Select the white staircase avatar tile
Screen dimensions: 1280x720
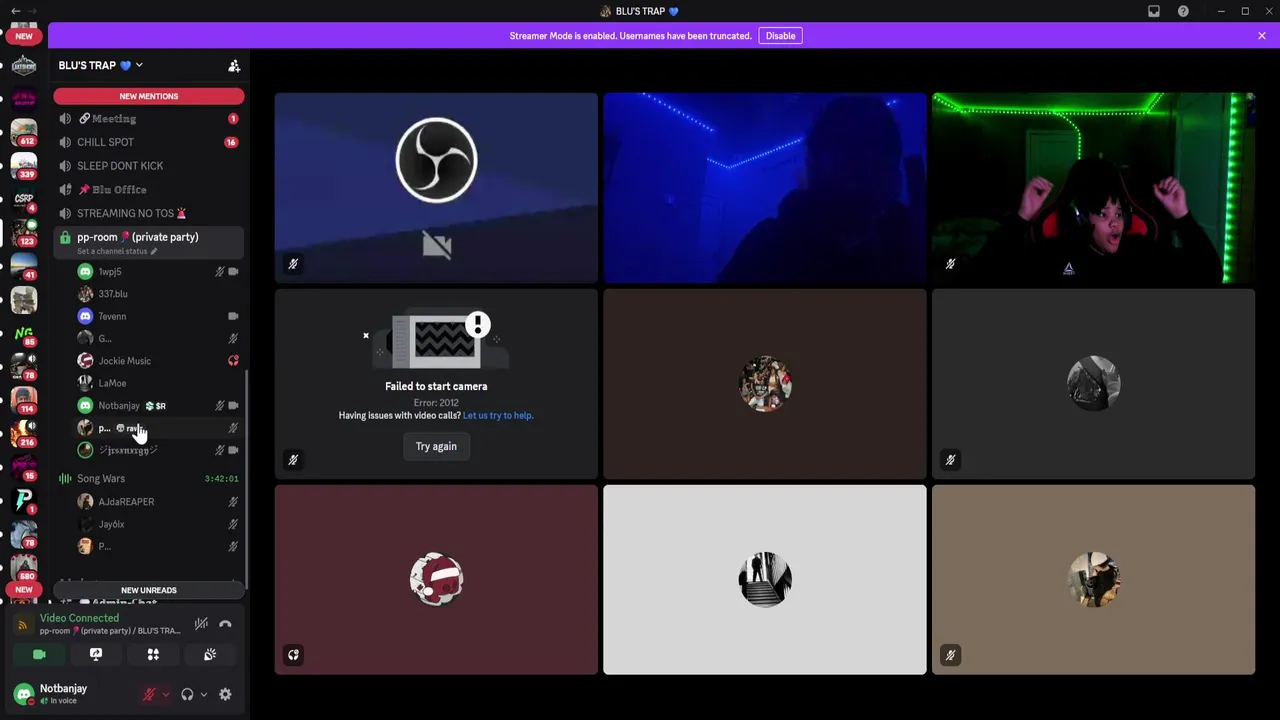click(765, 580)
